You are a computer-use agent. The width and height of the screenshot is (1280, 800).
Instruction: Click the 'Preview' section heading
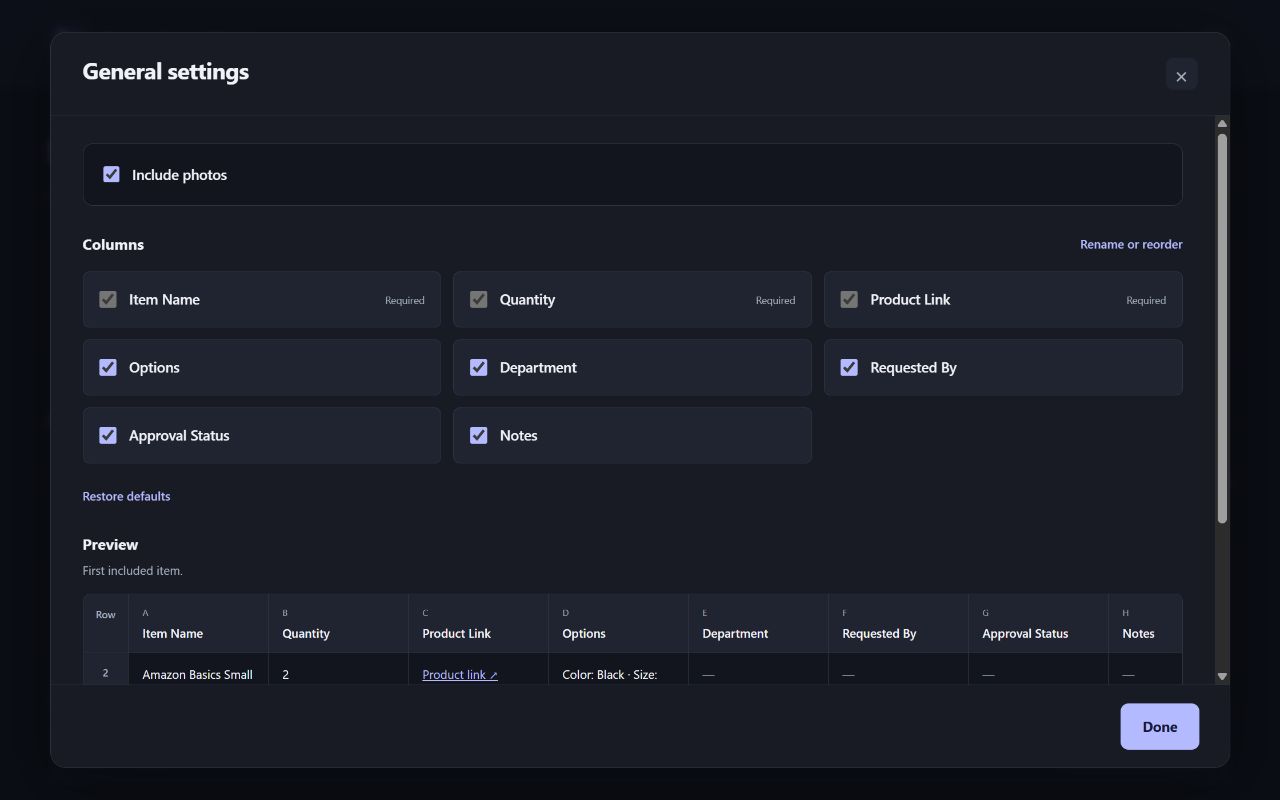pyautogui.click(x=110, y=545)
